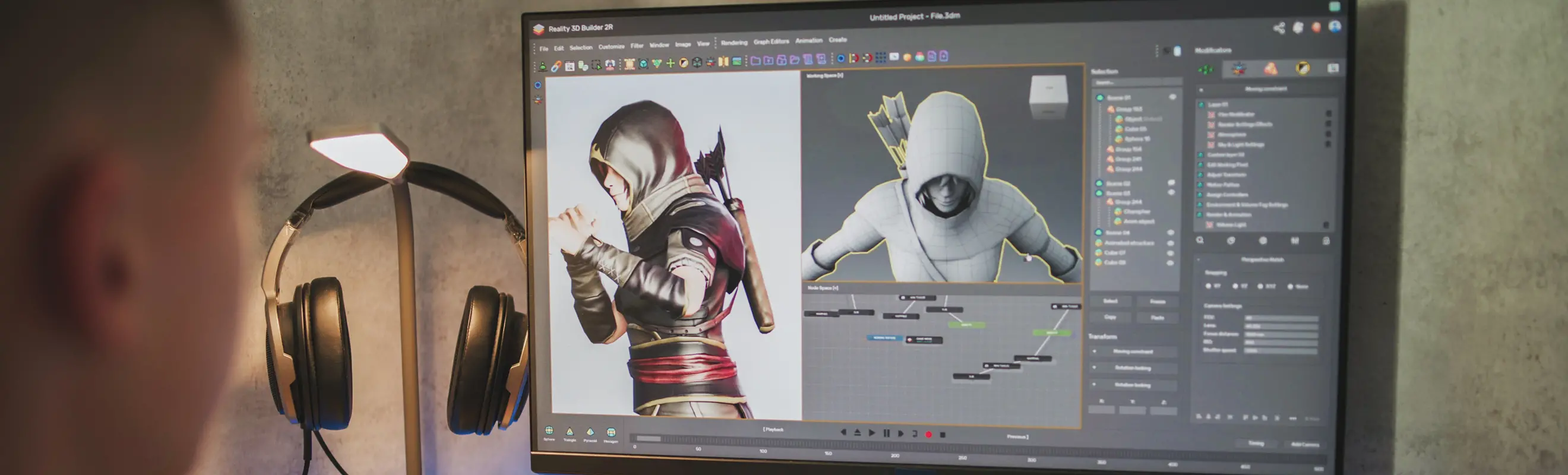Collapse the Moving constraint header in Modificators

(x=1201, y=90)
